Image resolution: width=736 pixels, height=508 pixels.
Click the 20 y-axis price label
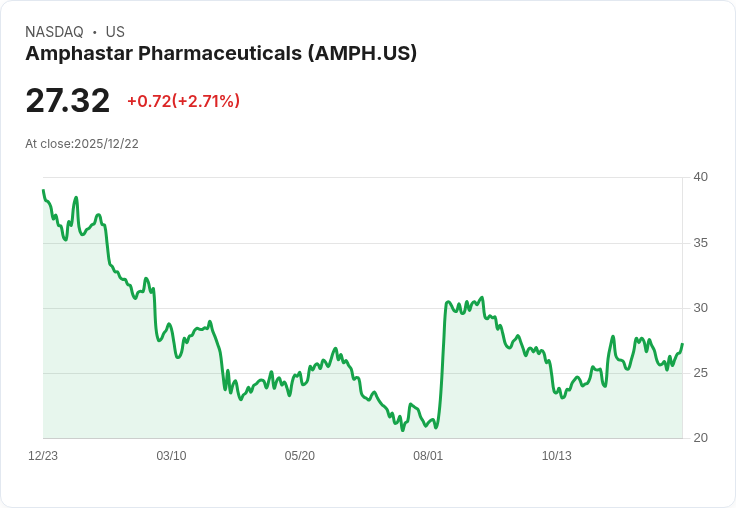(700, 438)
